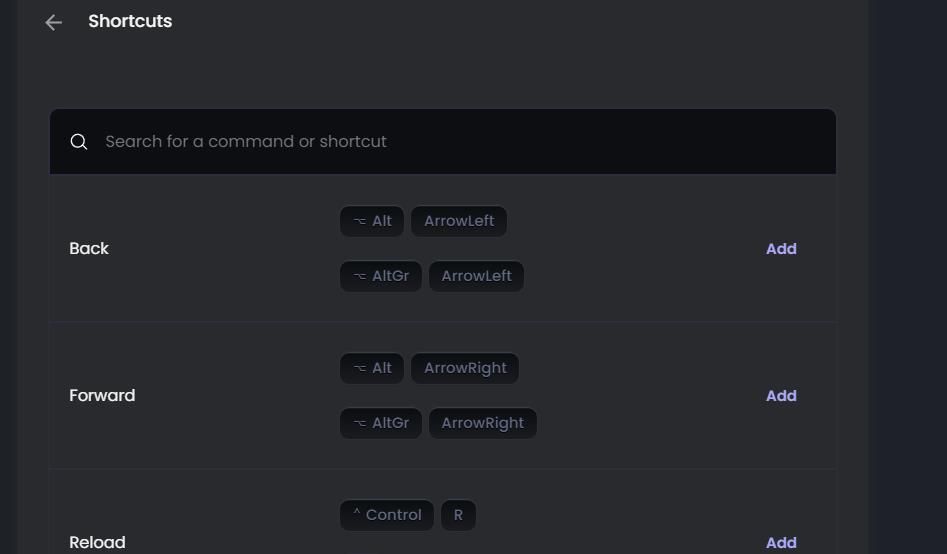Screen dimensions: 947x554
Task: Click ArrowLeft key in Back's AltGr shortcut
Action: [x=476, y=276]
